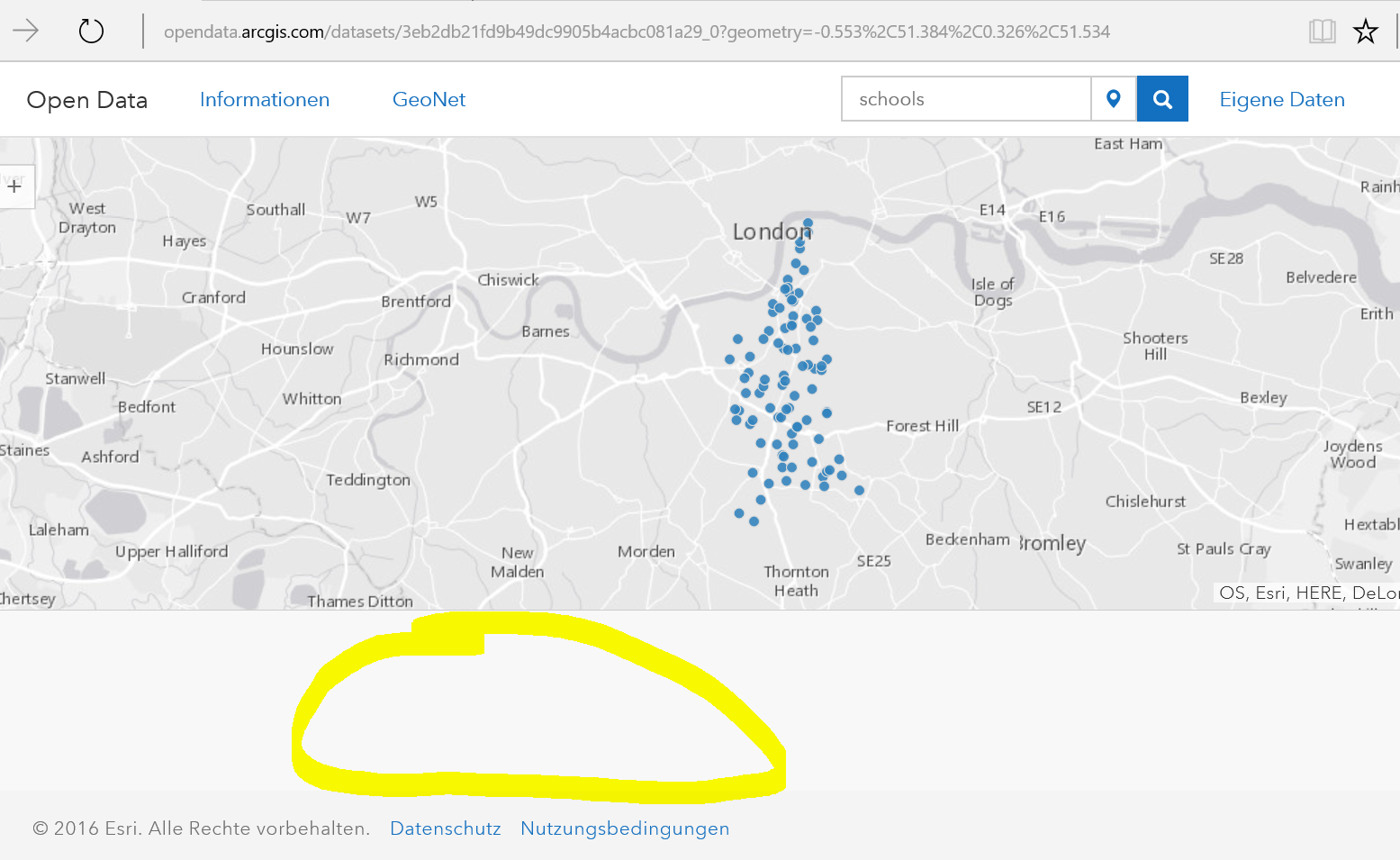This screenshot has height=860, width=1400.
Task: Click the Thornton Heath map label
Action: [x=797, y=581]
